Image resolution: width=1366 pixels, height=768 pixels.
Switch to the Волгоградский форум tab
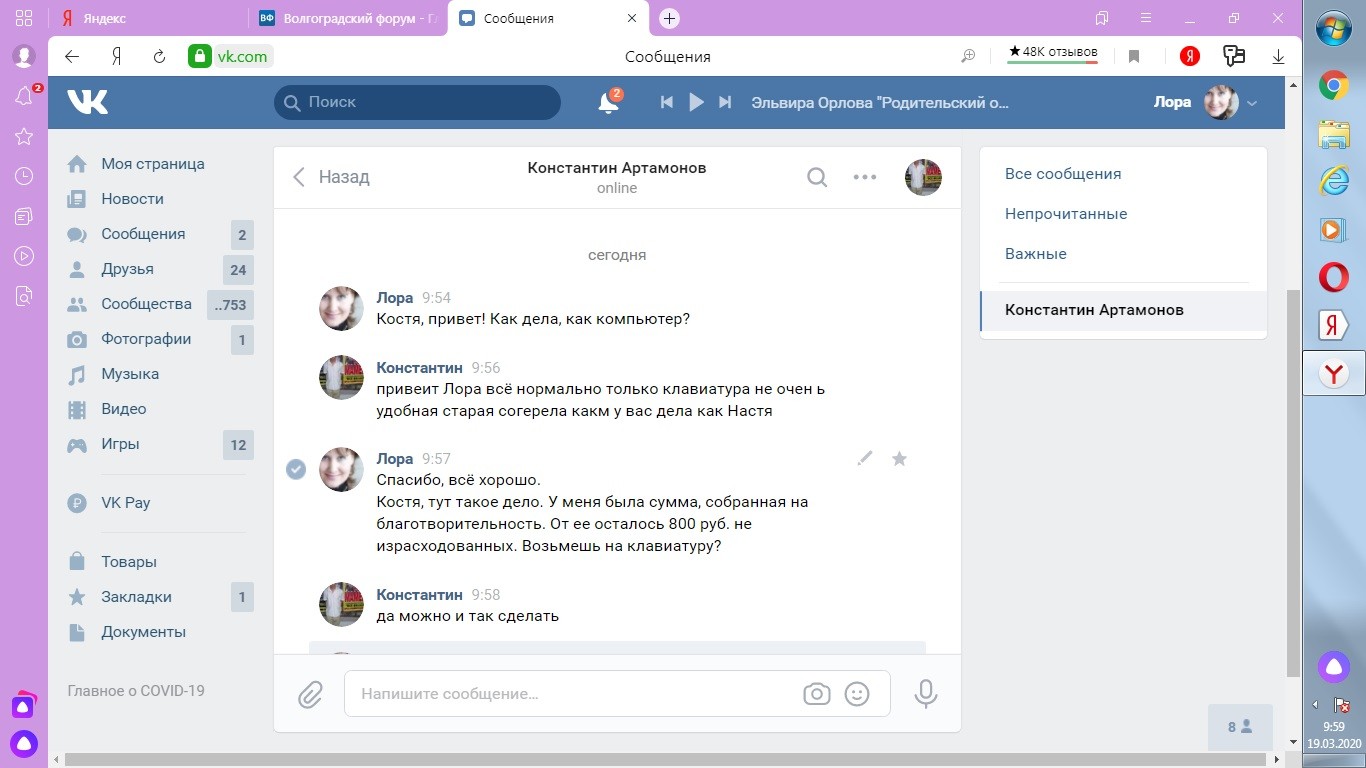348,18
